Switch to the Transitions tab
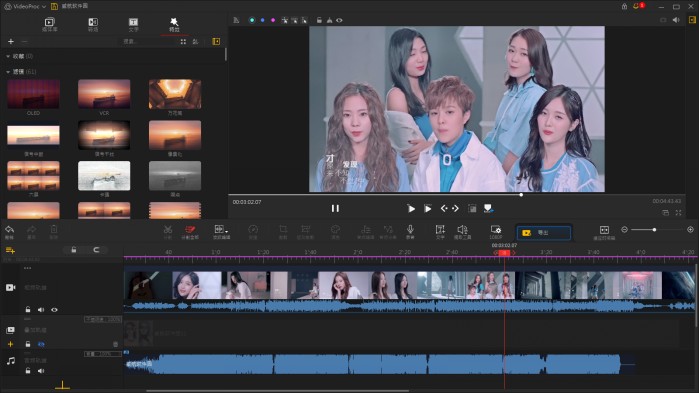Screen dimensions: 699x393 [93, 24]
